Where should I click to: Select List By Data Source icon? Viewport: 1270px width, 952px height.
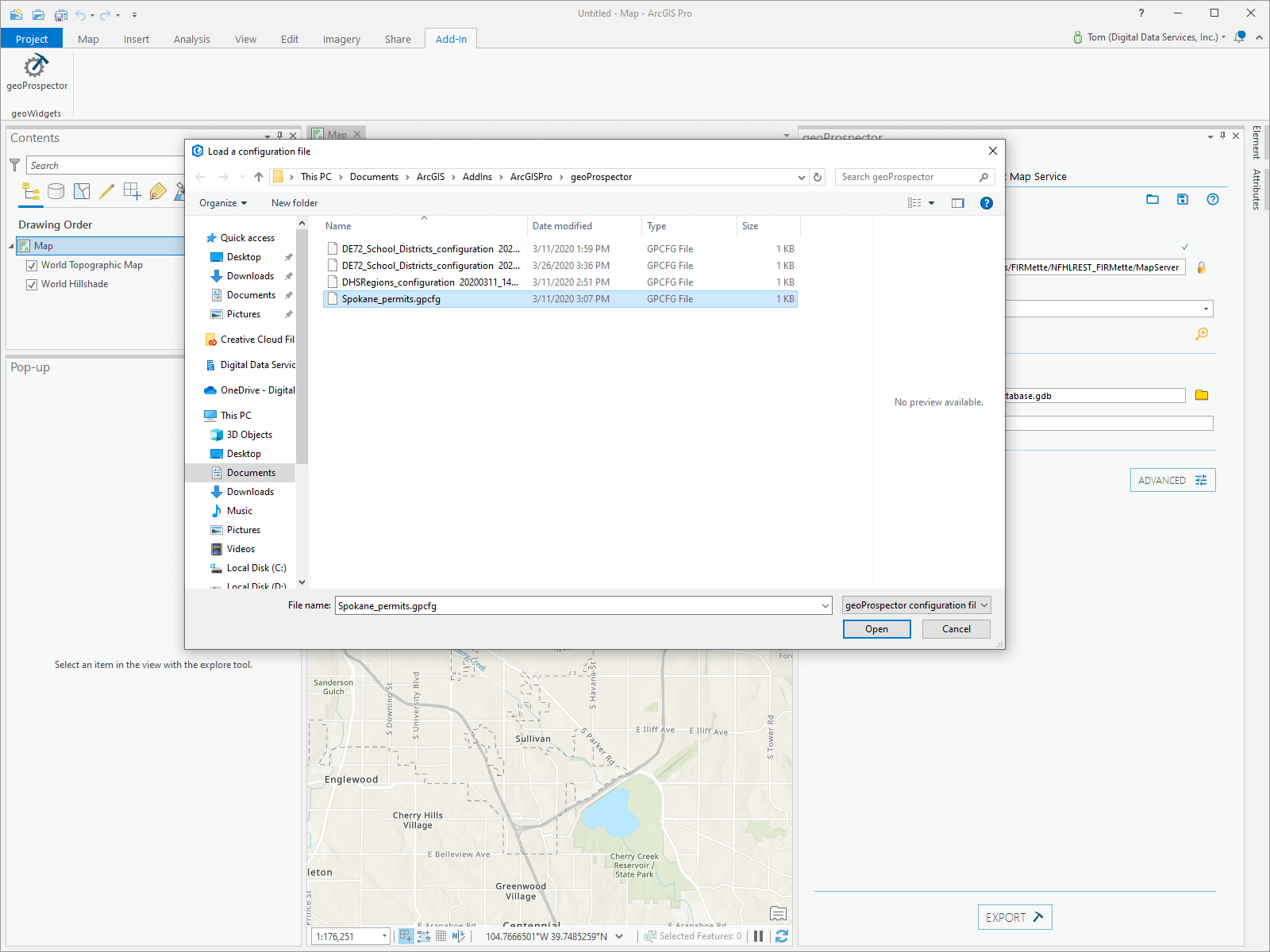pos(56,191)
